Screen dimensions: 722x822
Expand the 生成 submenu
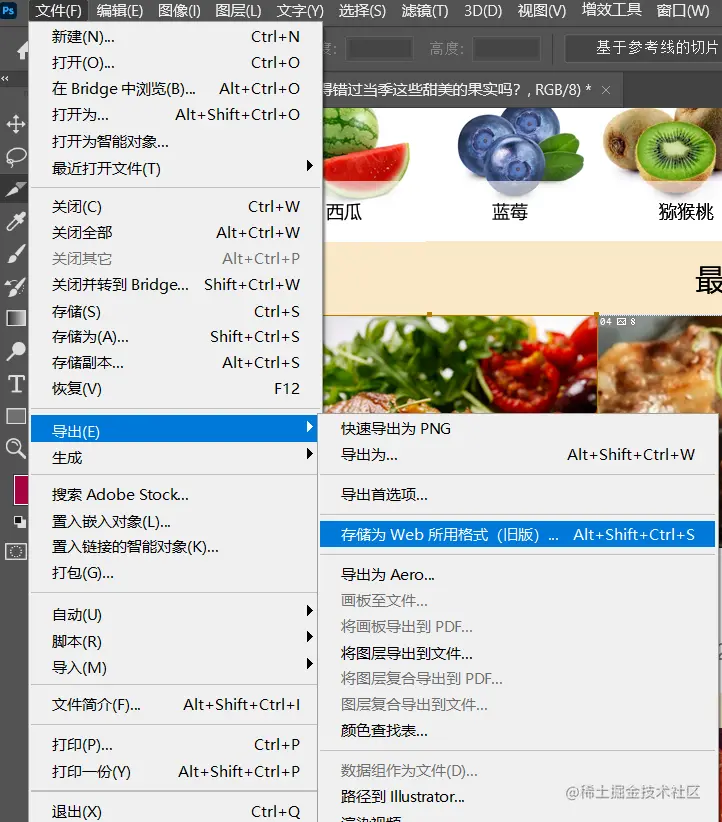(x=176, y=458)
